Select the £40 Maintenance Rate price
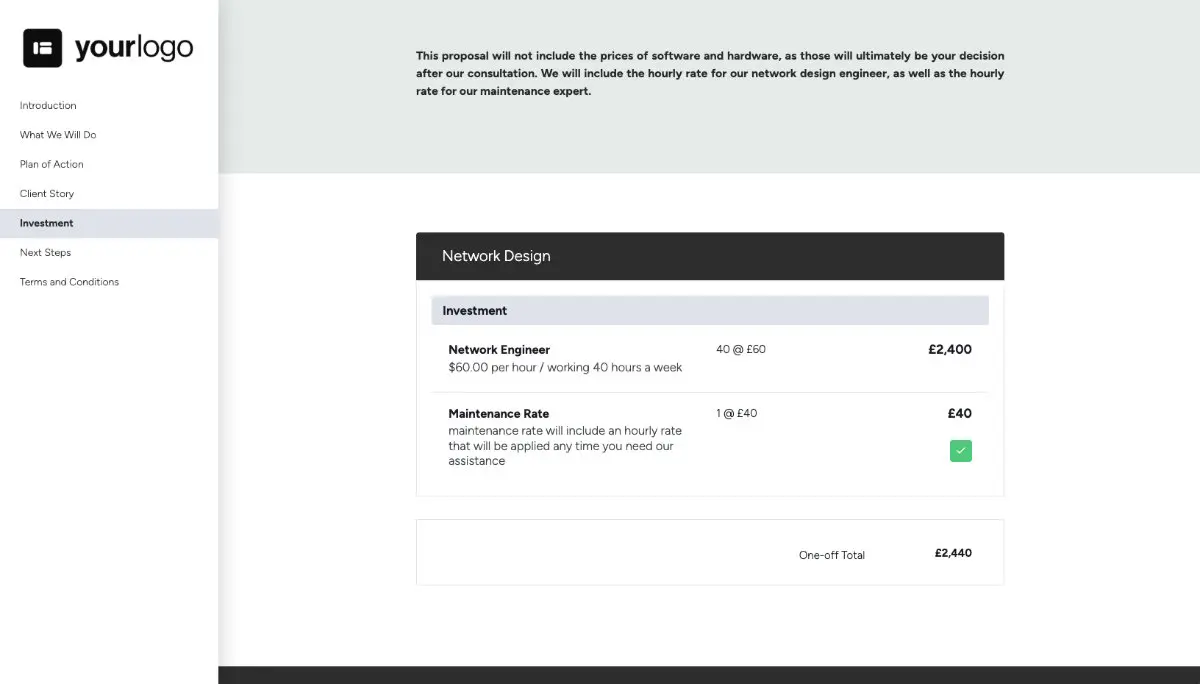This screenshot has width=1200, height=684. (958, 412)
